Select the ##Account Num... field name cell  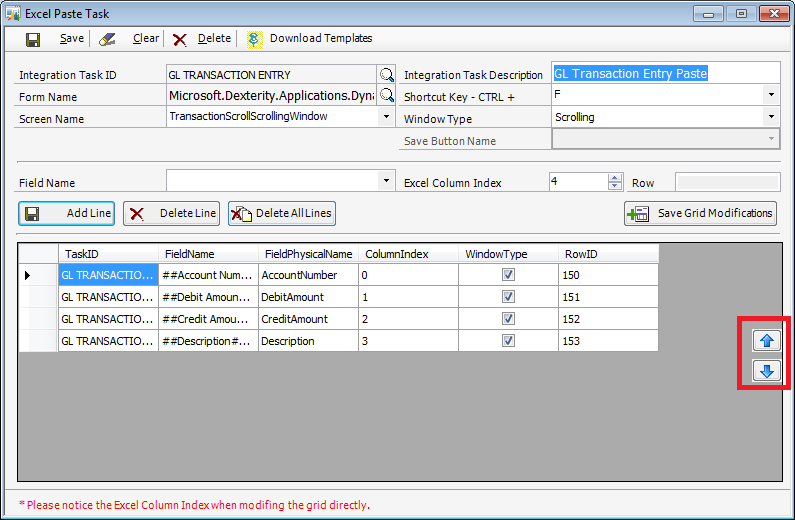pos(208,275)
